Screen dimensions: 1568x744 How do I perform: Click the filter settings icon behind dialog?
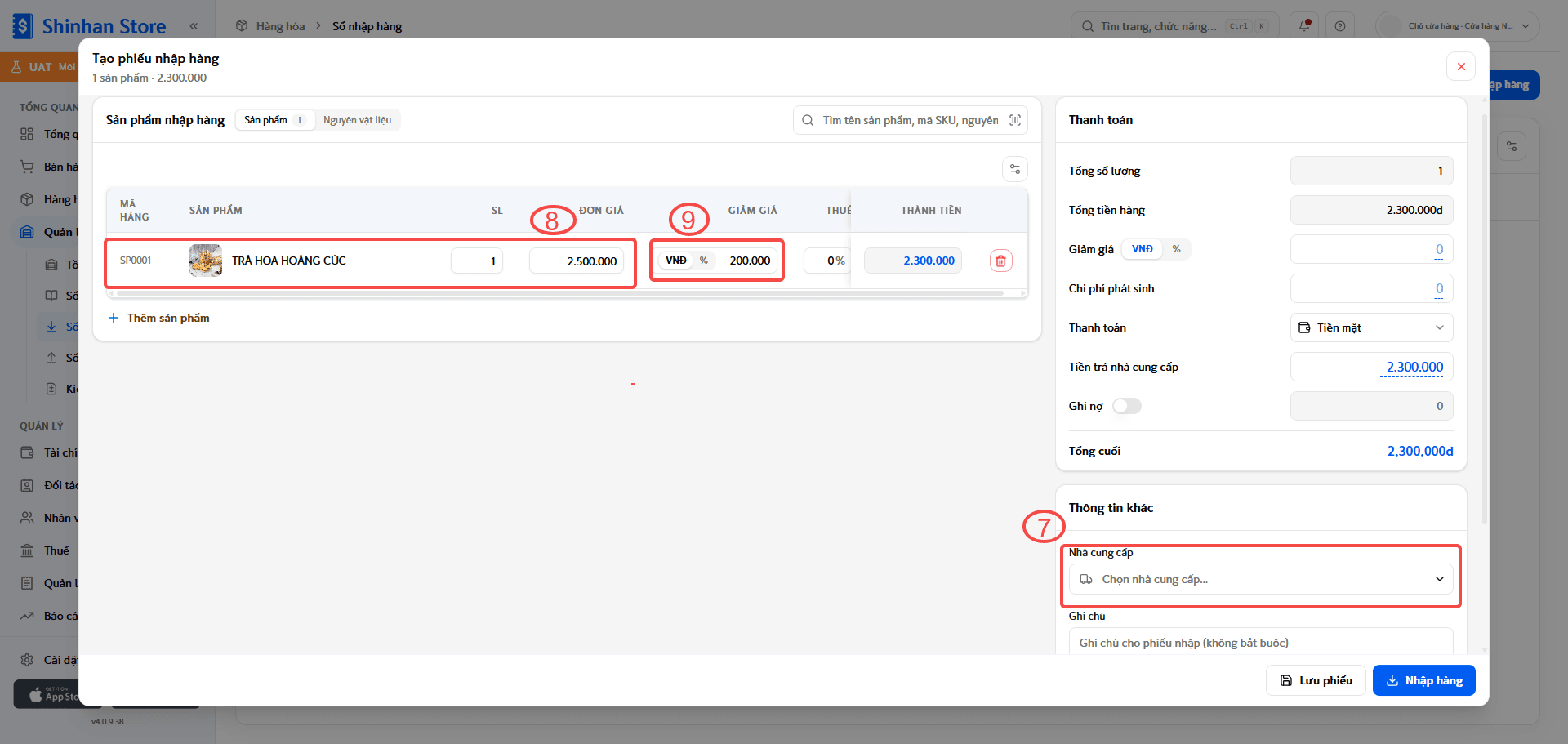tap(1512, 146)
